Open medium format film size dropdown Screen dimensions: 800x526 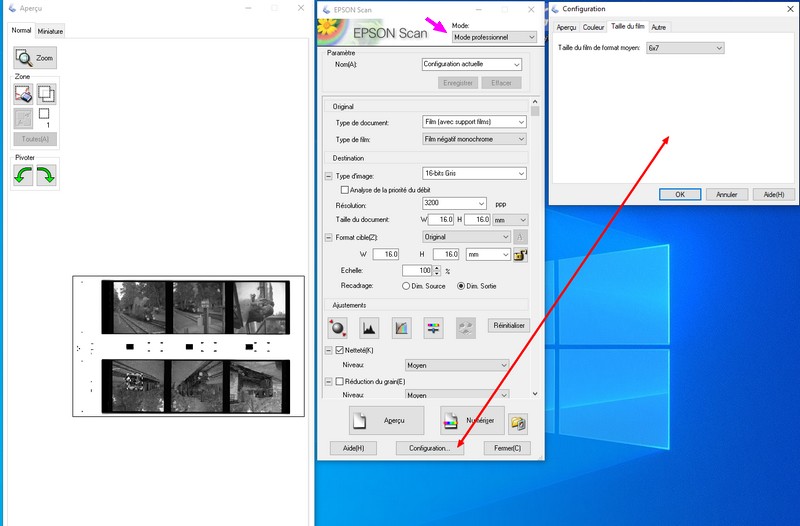685,48
